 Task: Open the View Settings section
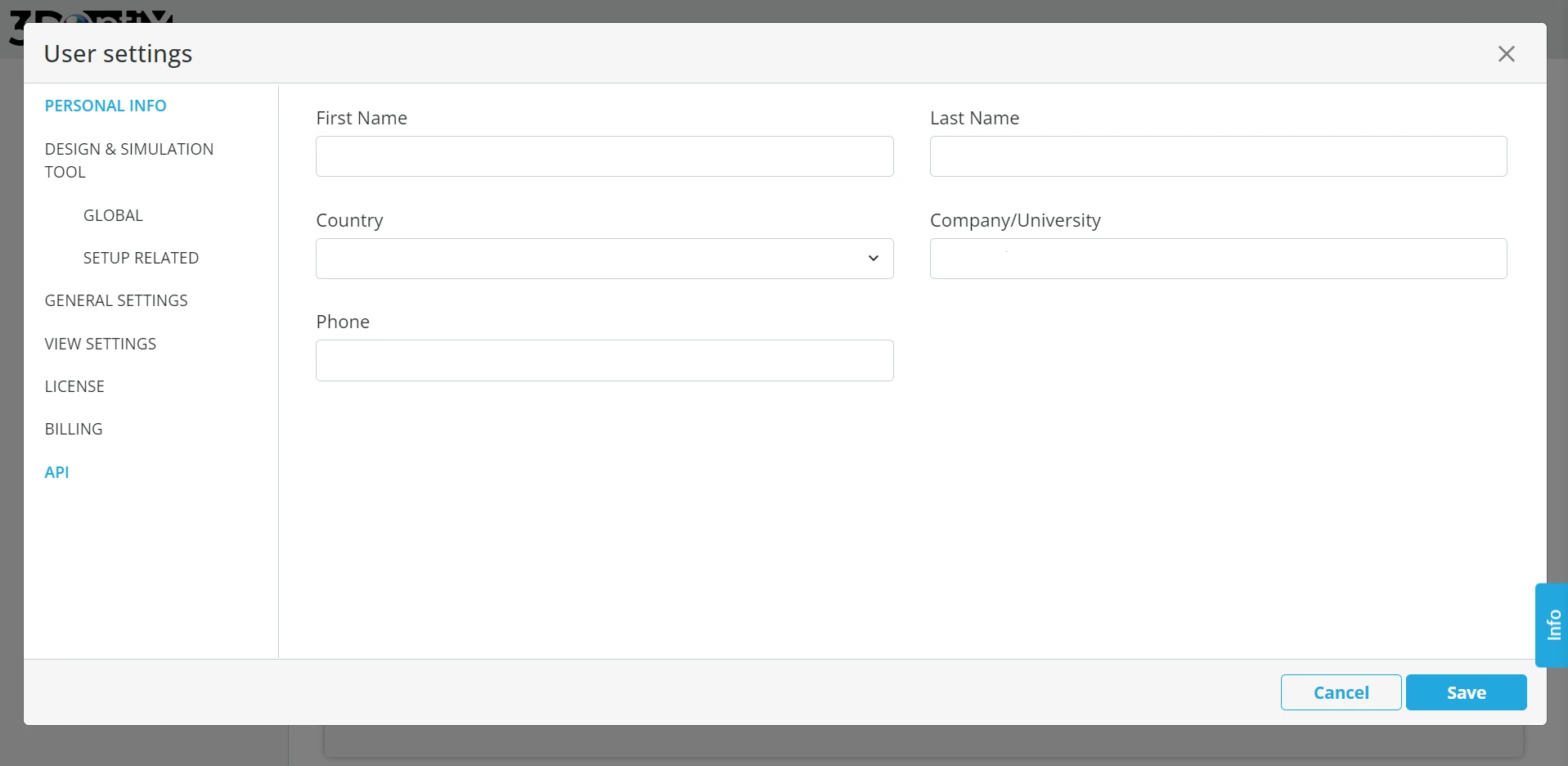(x=101, y=344)
